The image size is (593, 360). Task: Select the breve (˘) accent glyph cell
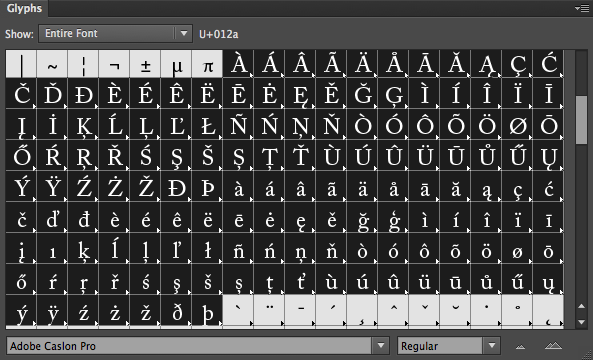tap(455, 311)
